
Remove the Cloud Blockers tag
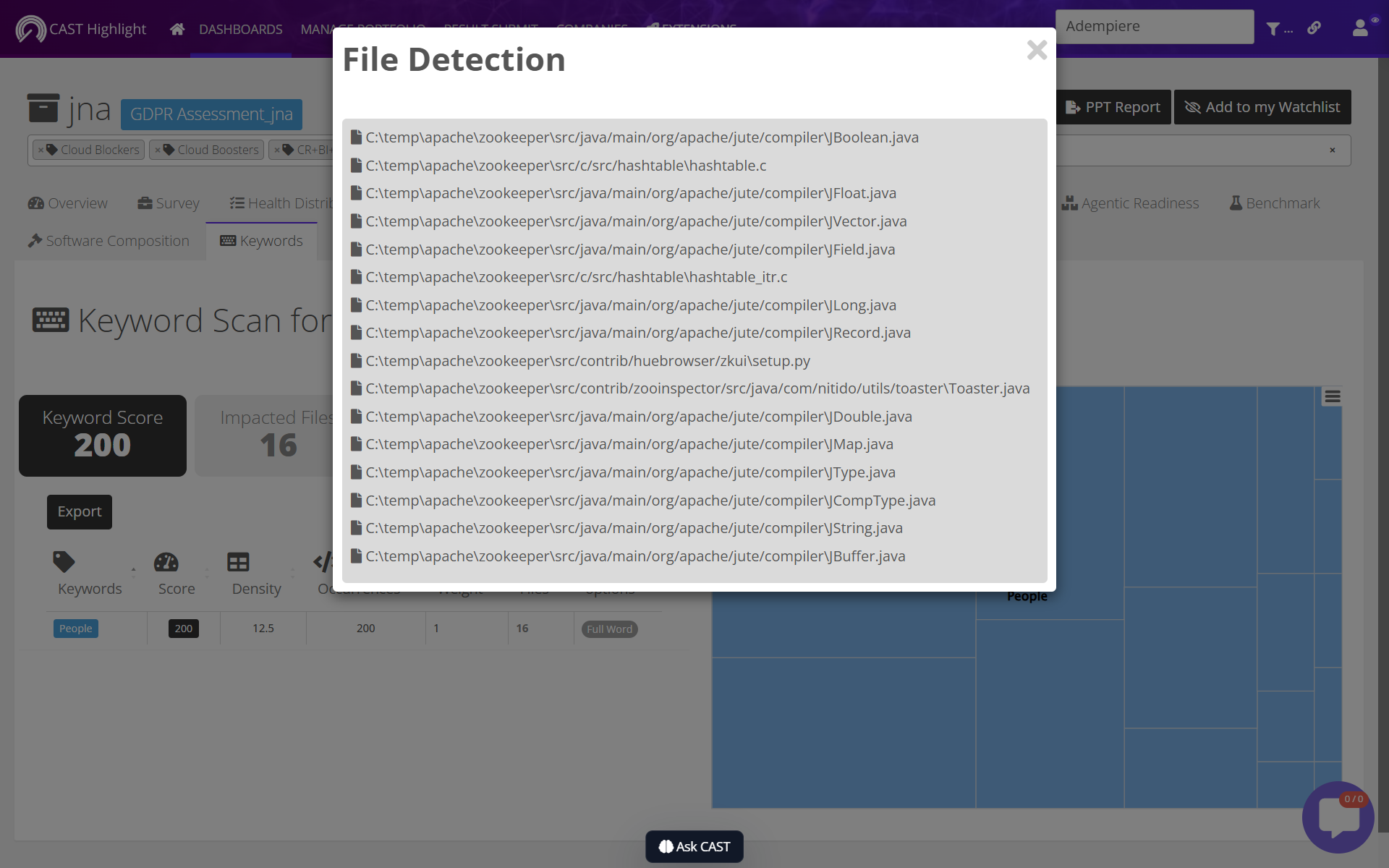click(x=41, y=150)
